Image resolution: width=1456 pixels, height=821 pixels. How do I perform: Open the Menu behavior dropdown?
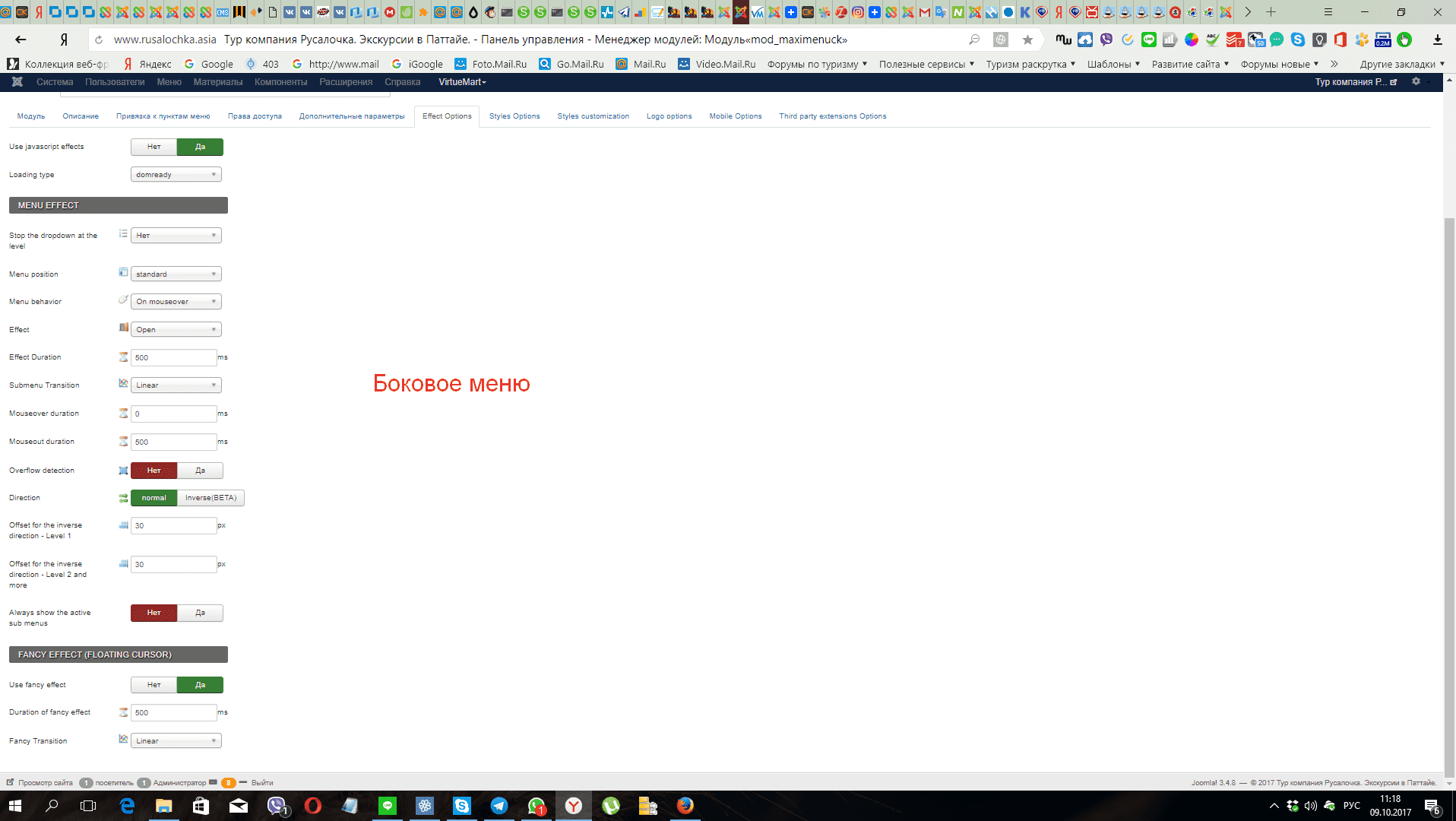pos(176,302)
